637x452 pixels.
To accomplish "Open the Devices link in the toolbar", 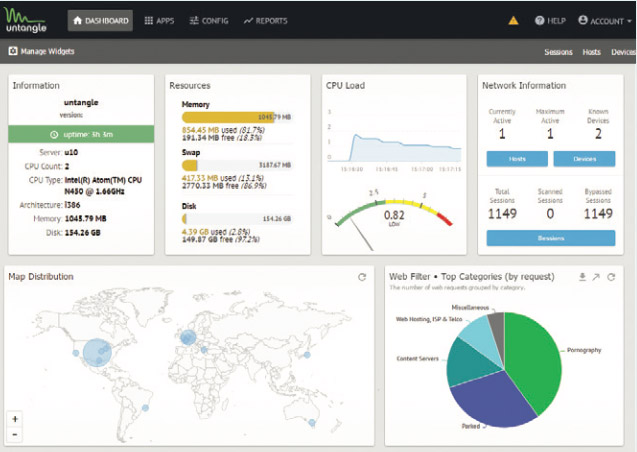I will point(623,52).
